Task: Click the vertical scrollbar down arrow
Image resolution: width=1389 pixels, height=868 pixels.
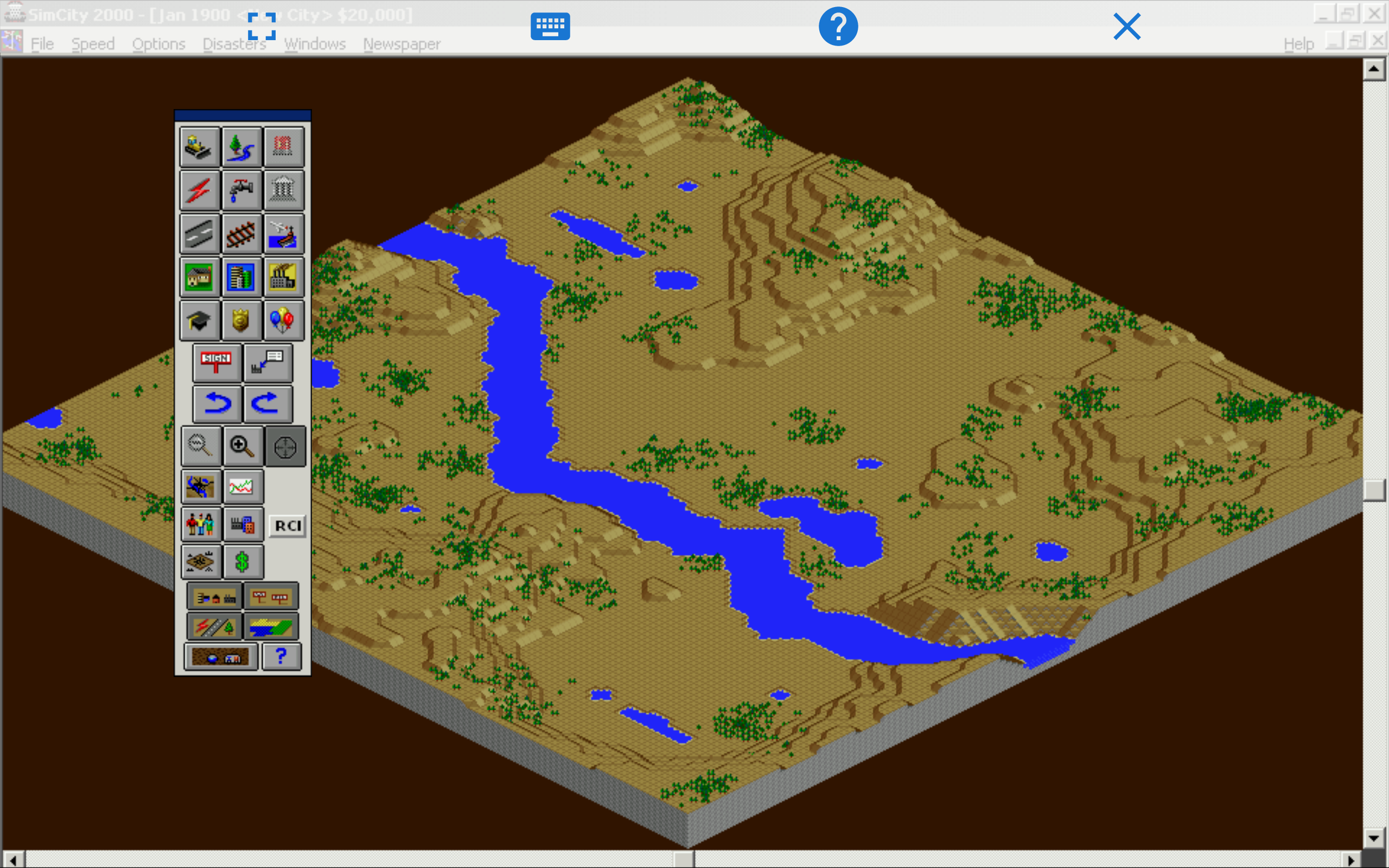Action: tap(1373, 838)
